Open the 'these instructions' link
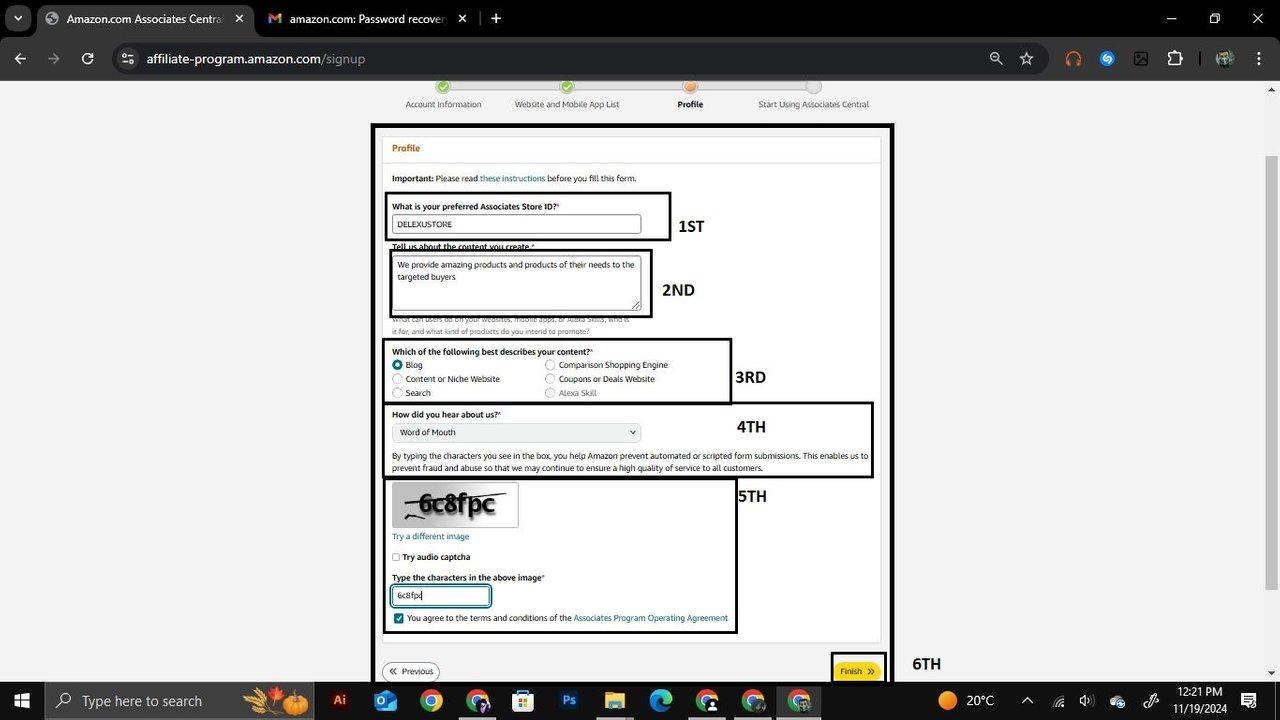Viewport: 1280px width, 720px height. point(512,178)
